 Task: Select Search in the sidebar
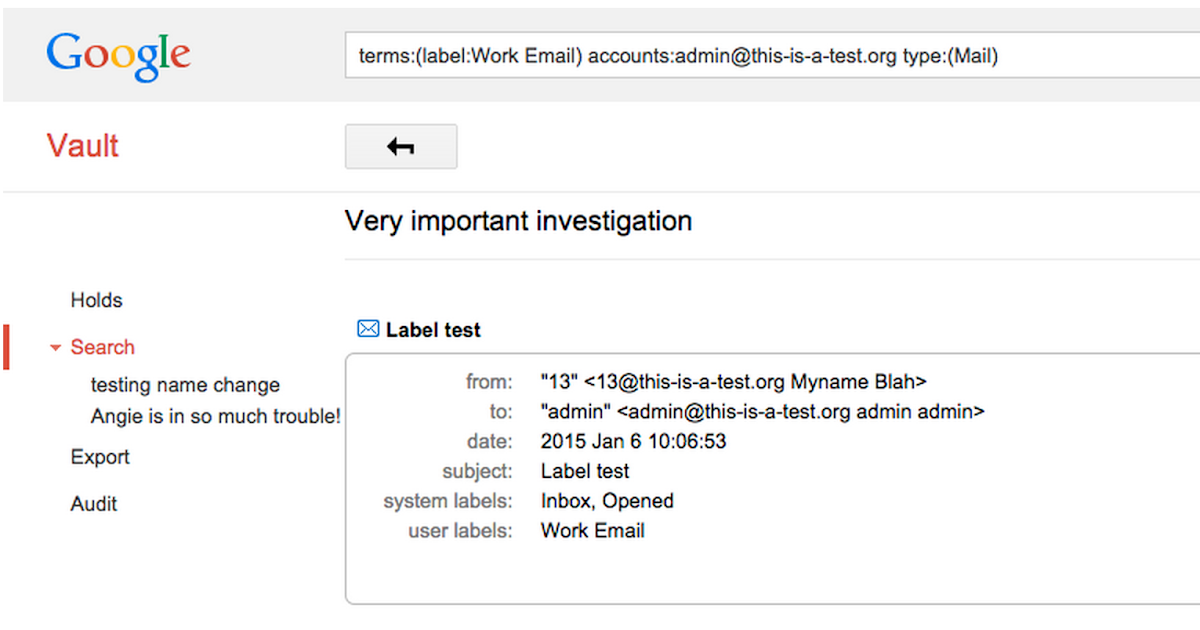102,347
